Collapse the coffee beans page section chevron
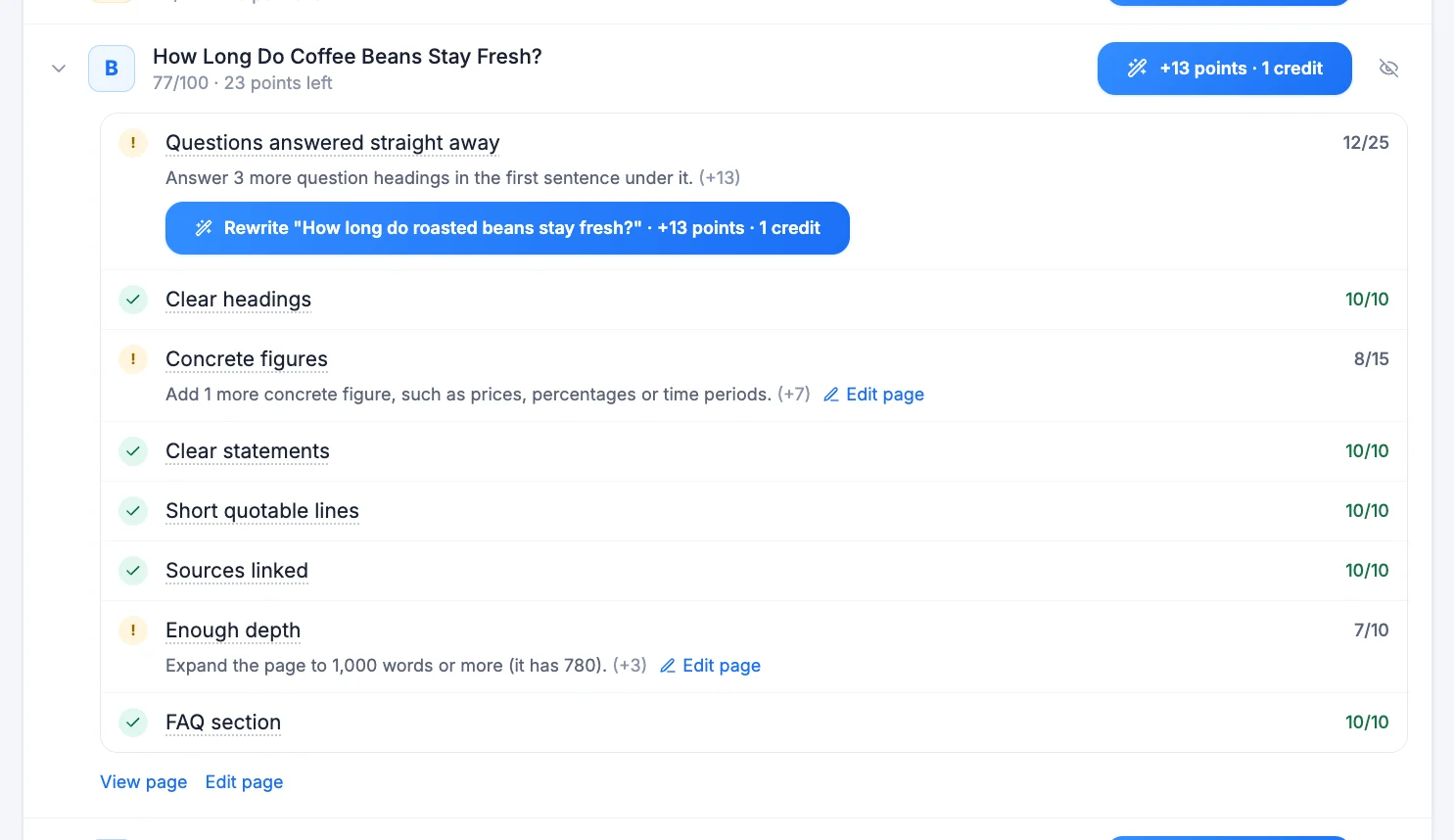The width and height of the screenshot is (1454, 840). (x=59, y=69)
